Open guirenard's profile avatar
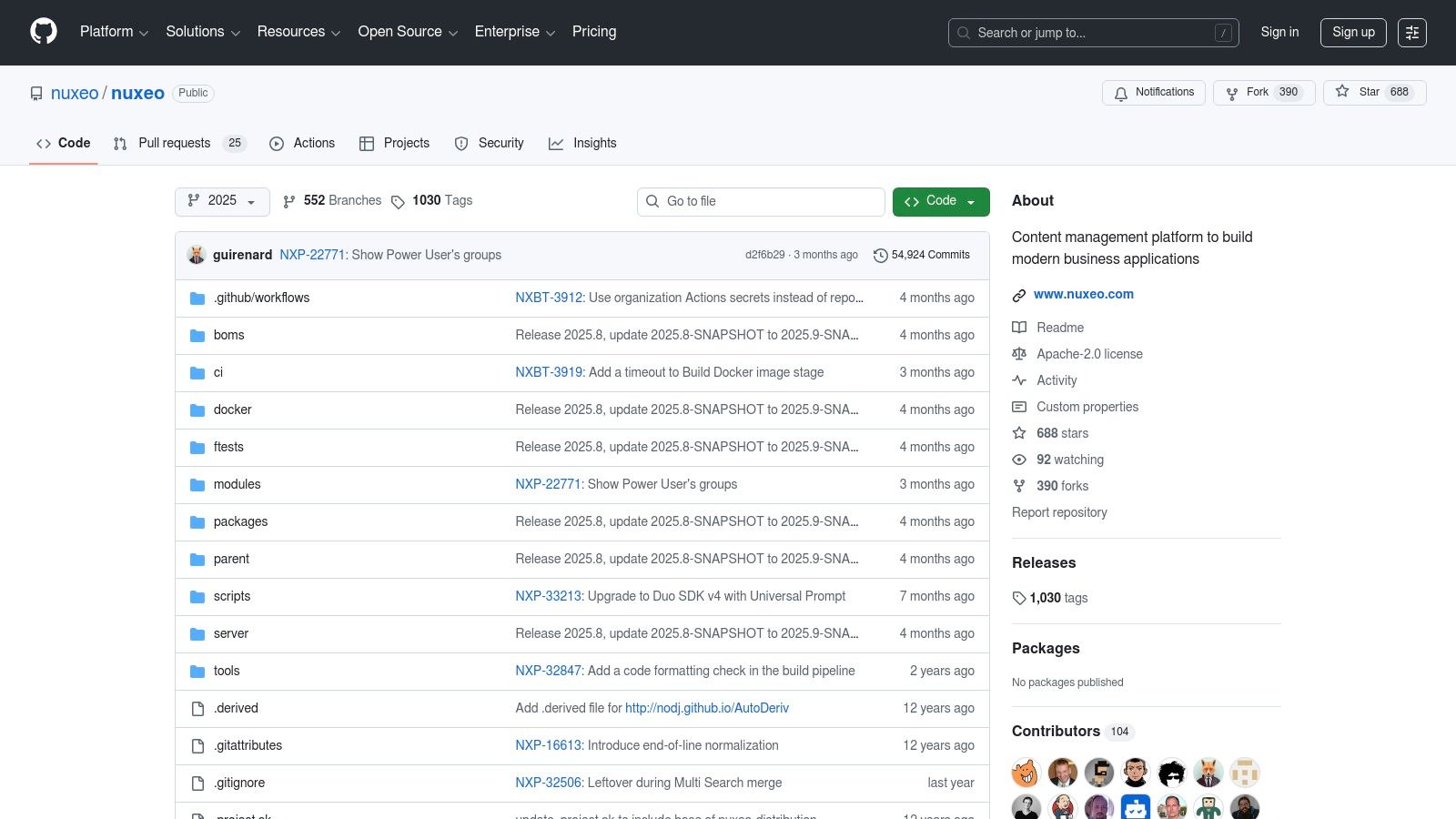 click(x=197, y=255)
